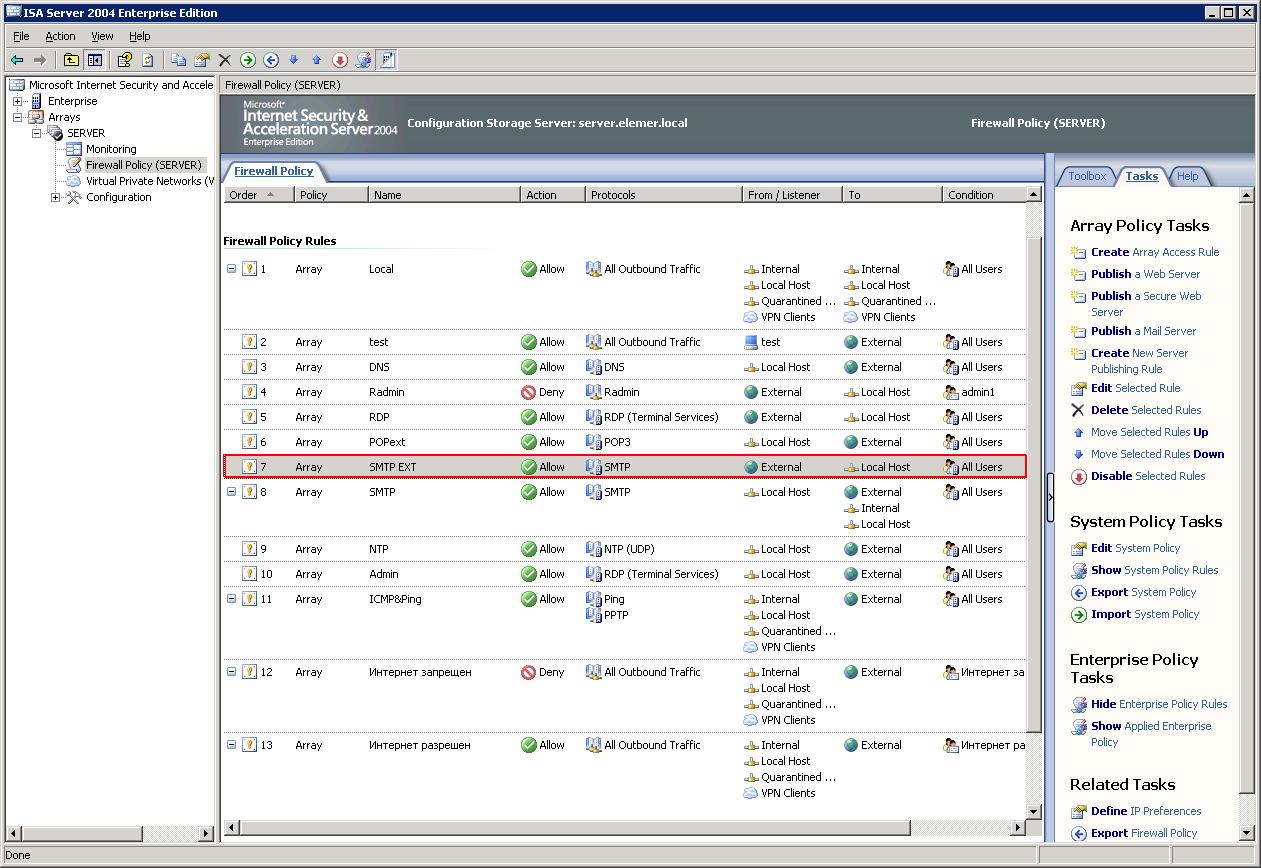Click the rule properties toolbar icon beside Copy
The height and width of the screenshot is (868, 1261).
pyautogui.click(x=202, y=60)
